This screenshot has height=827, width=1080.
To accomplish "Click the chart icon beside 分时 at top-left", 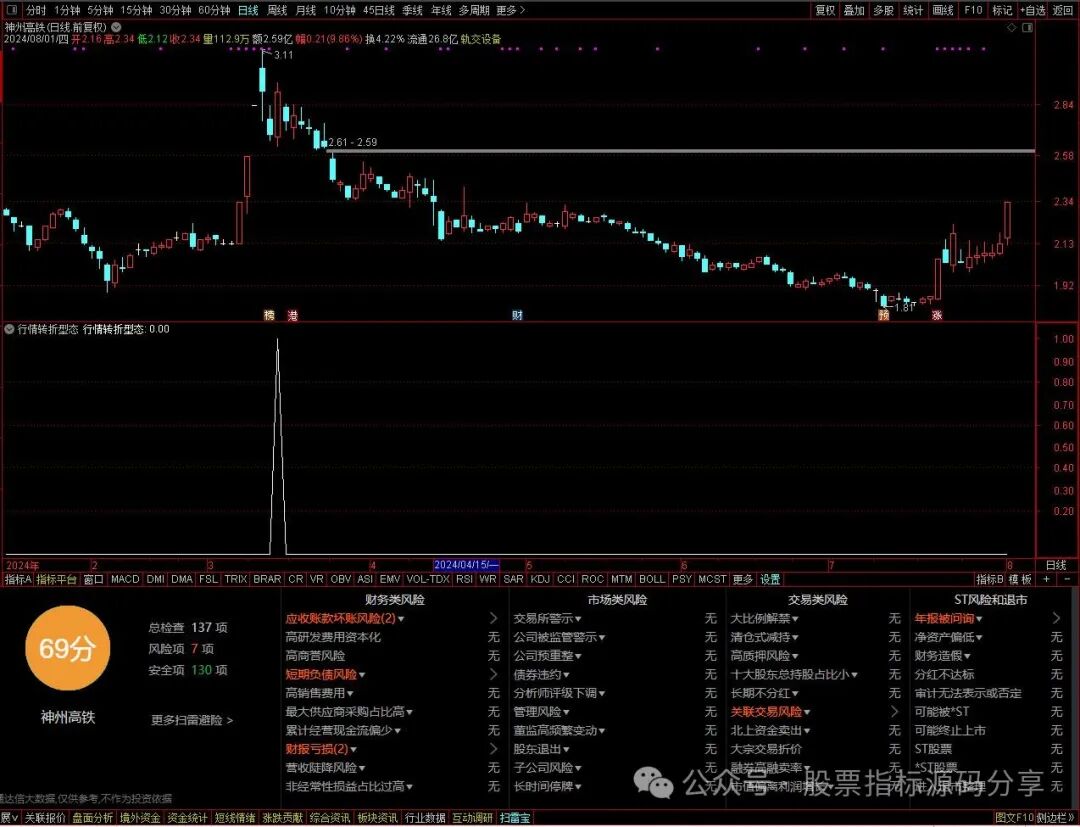I will pyautogui.click(x=13, y=10).
